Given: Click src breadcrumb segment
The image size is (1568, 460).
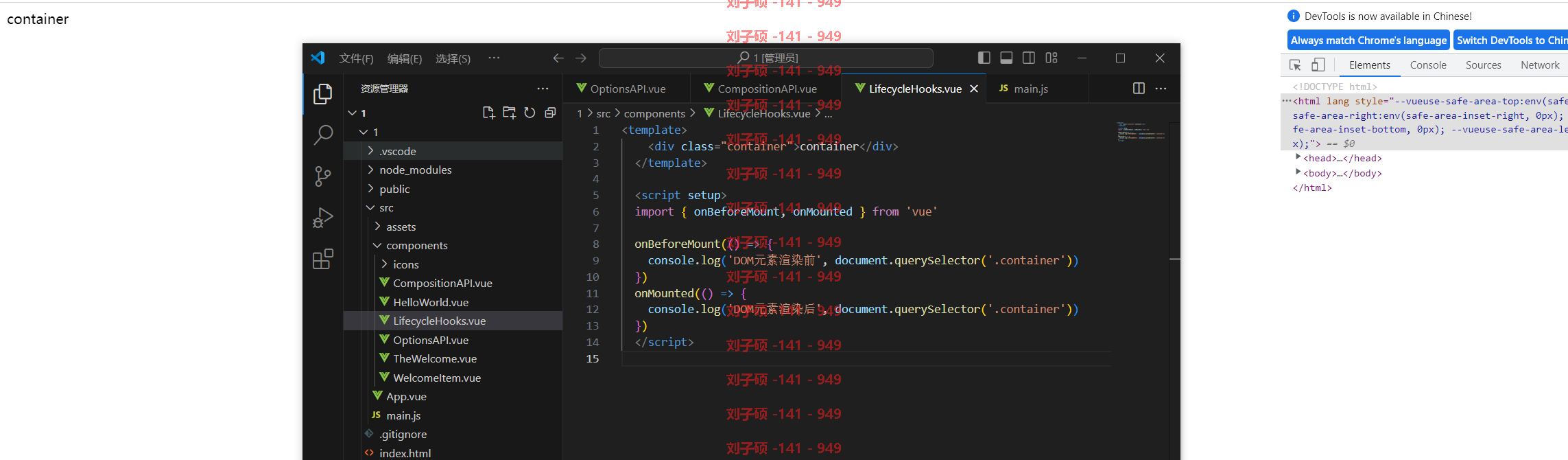Looking at the screenshot, I should 603,113.
